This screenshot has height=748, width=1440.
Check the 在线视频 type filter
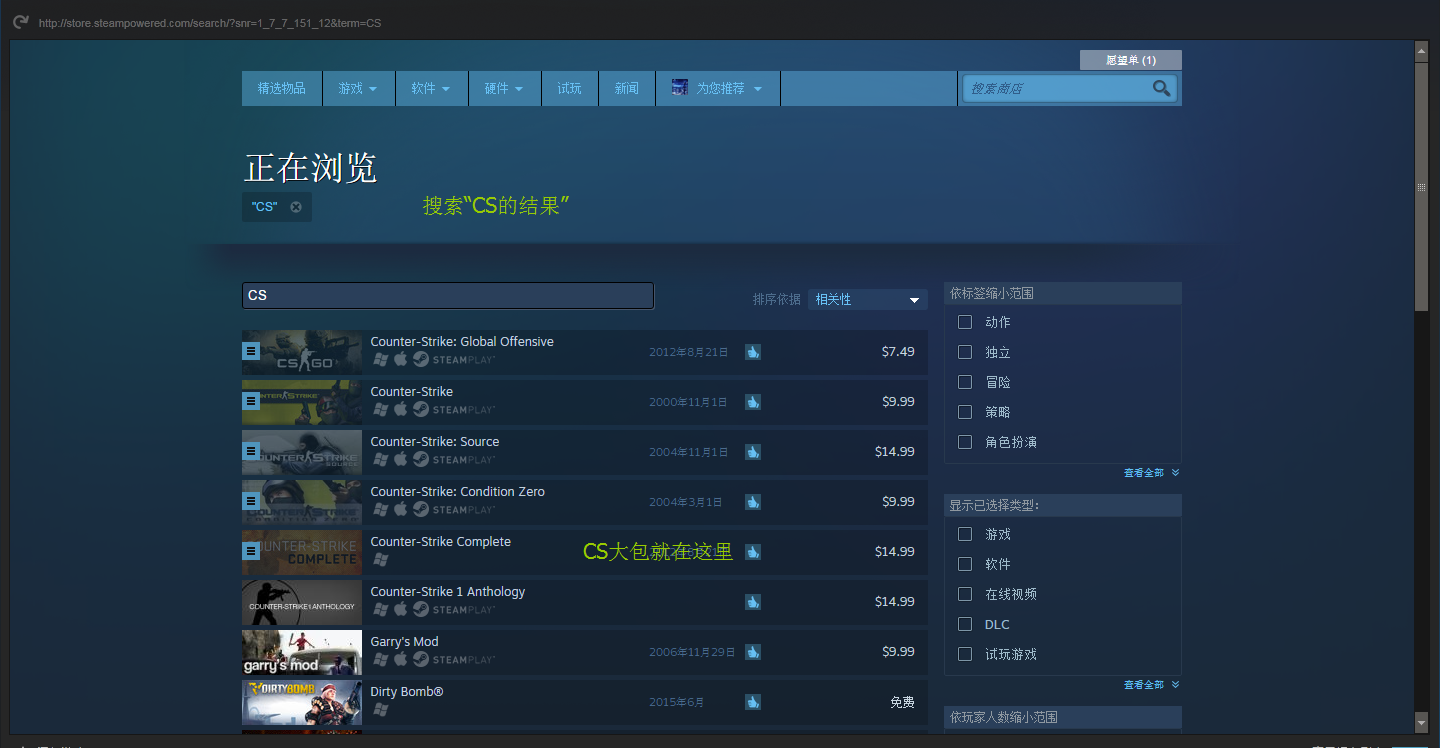click(x=965, y=594)
